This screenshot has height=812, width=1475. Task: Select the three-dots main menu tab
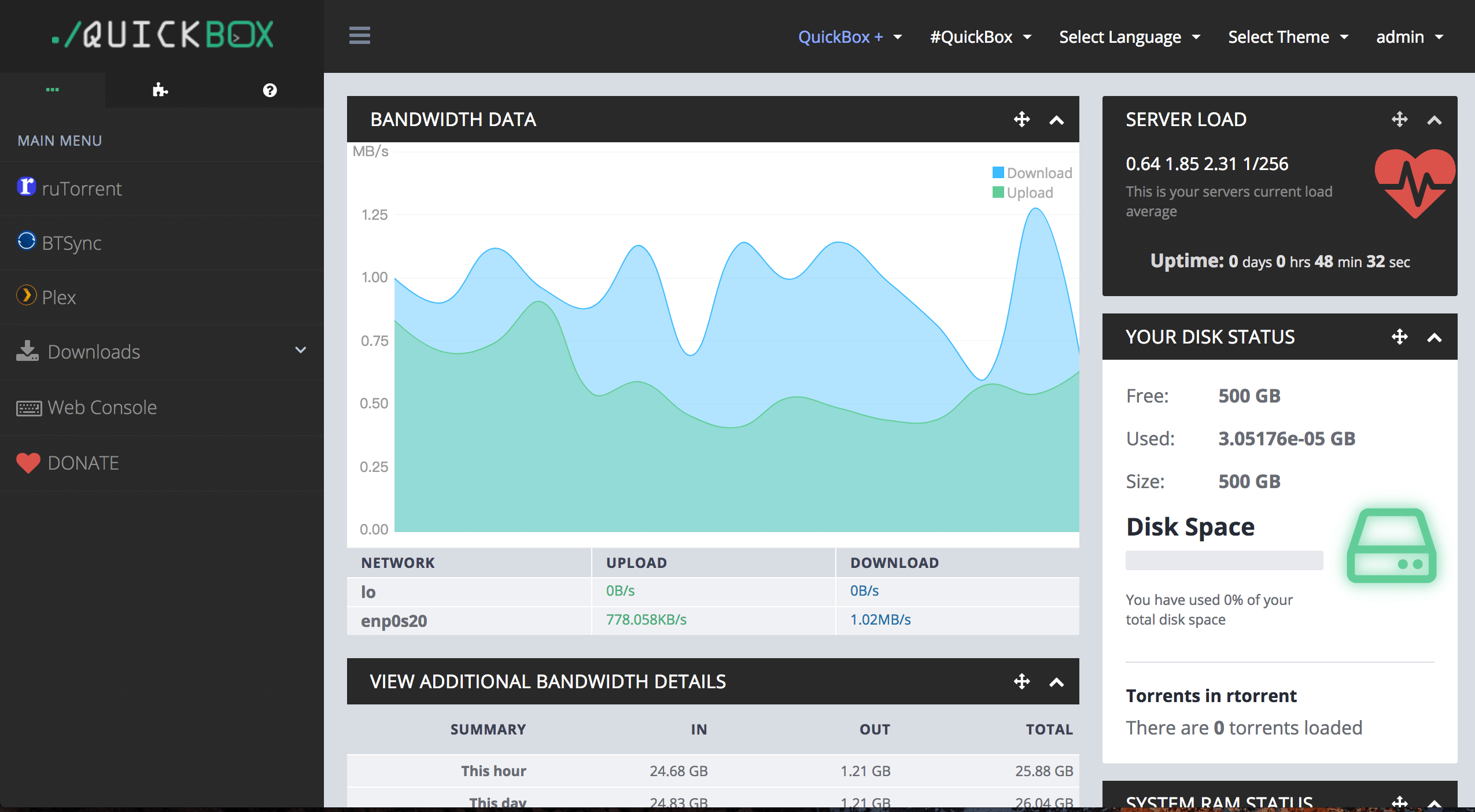click(x=53, y=90)
